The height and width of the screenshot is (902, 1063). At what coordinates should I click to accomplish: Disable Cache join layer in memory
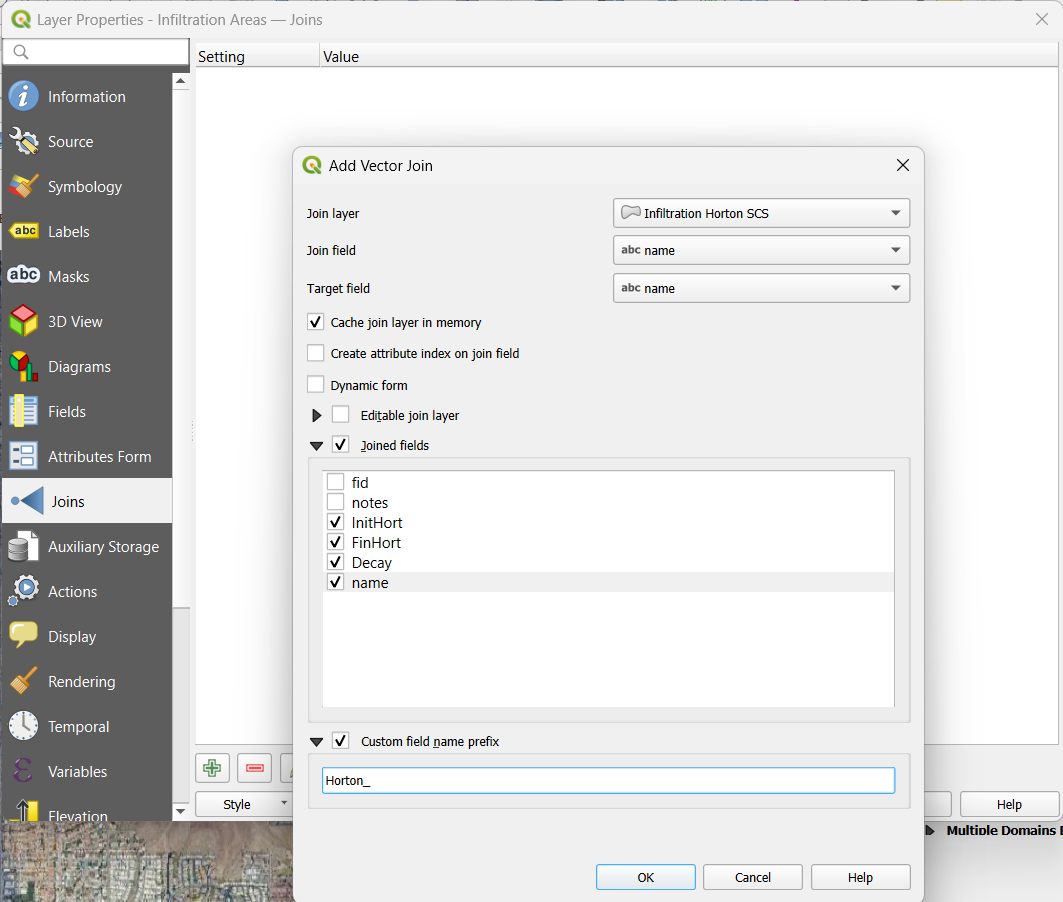[316, 322]
